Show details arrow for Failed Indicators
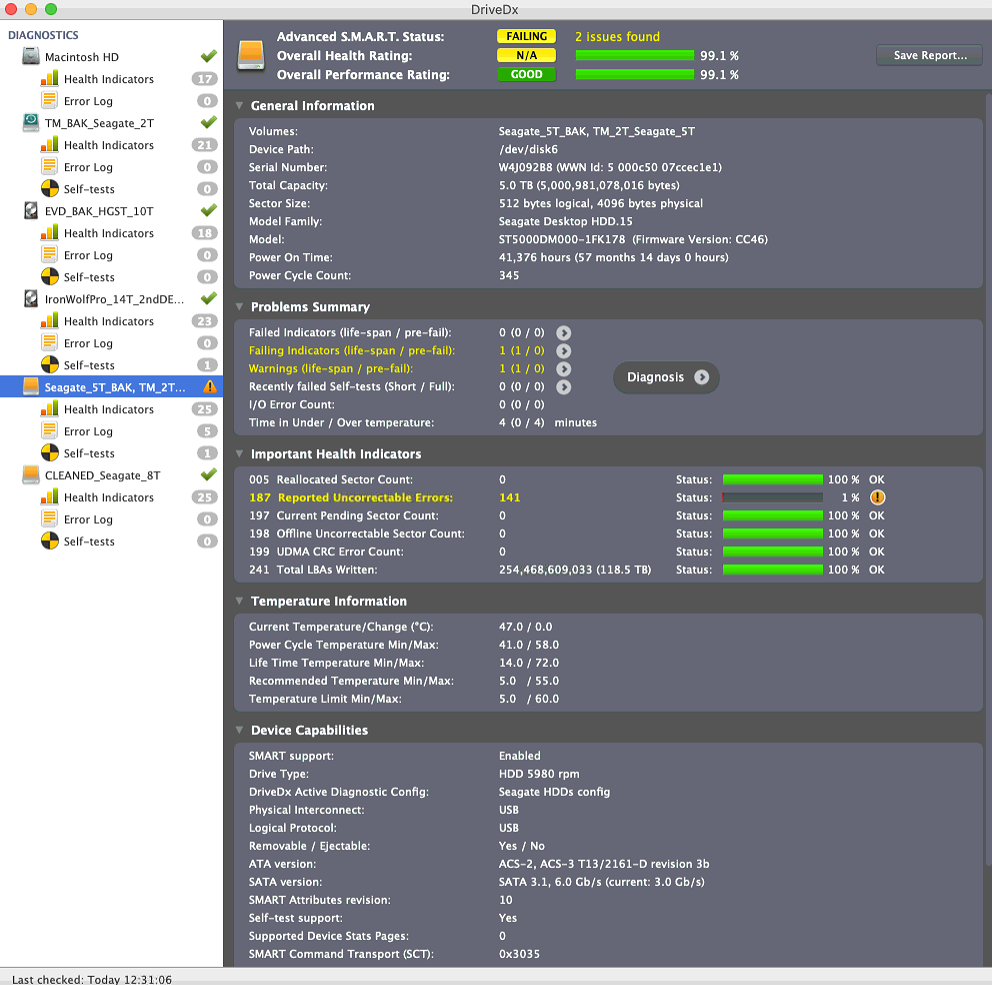Viewport: 992px width, 985px height. tap(564, 333)
